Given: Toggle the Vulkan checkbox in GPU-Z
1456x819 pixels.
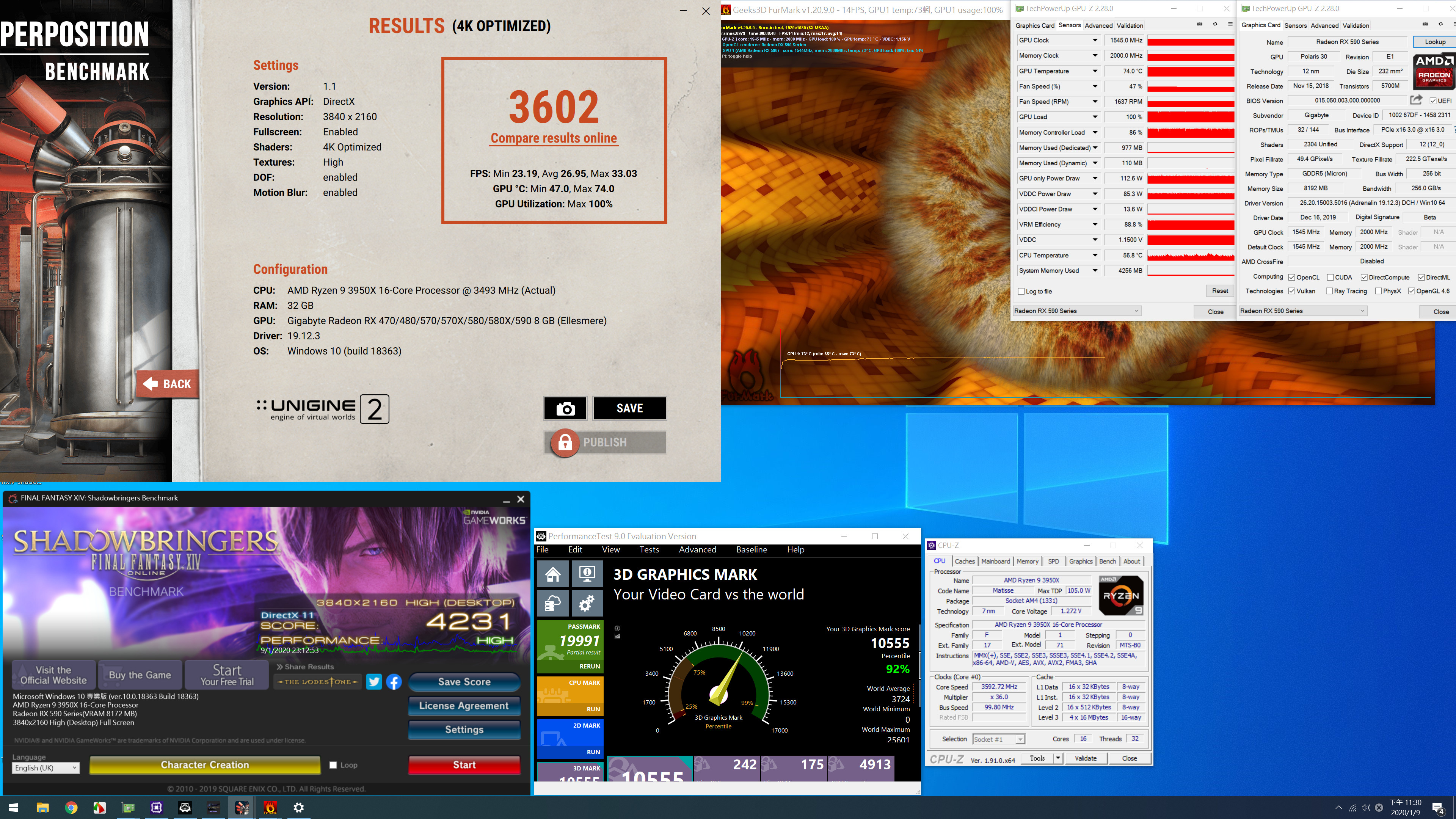Looking at the screenshot, I should [x=1291, y=291].
